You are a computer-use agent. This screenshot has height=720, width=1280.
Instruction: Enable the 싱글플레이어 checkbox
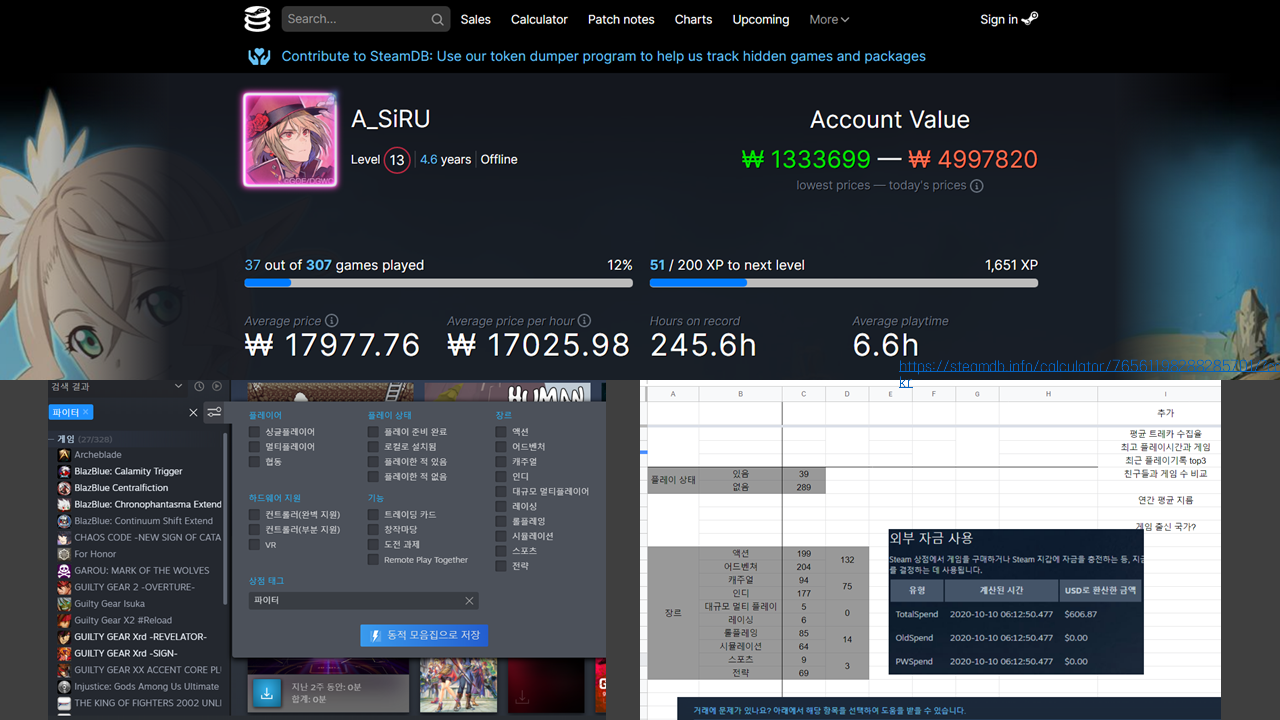[x=254, y=431]
